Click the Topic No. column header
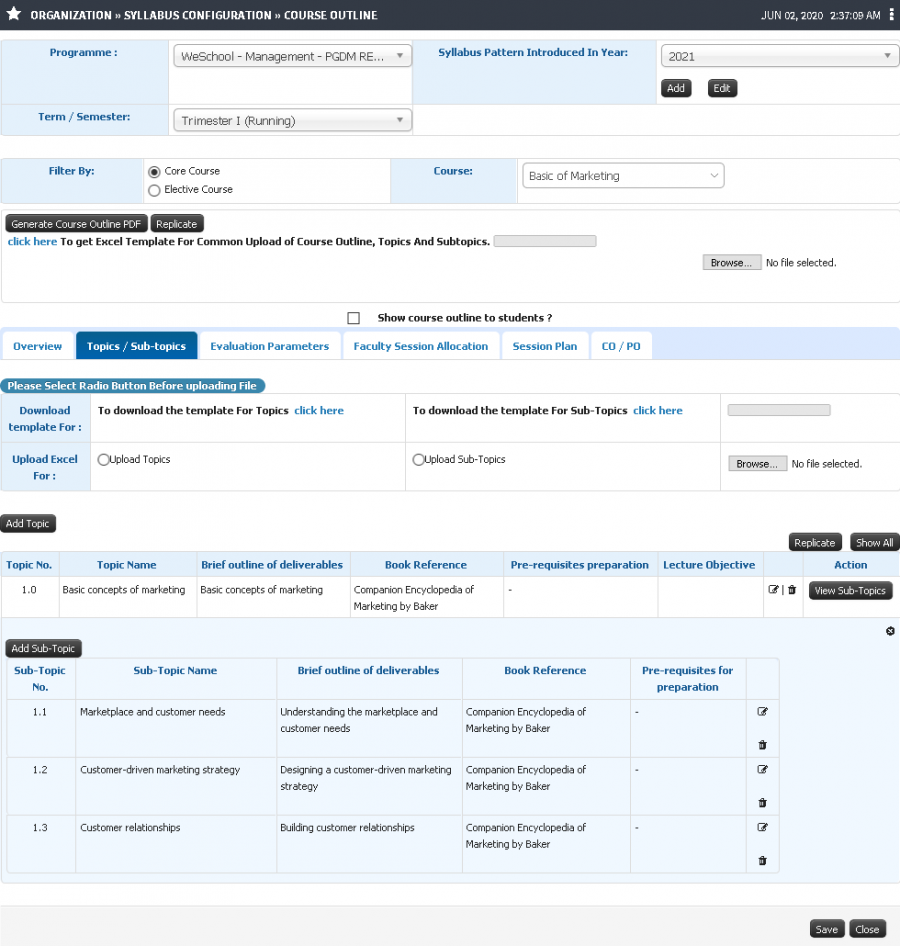900x946 pixels. (29, 565)
